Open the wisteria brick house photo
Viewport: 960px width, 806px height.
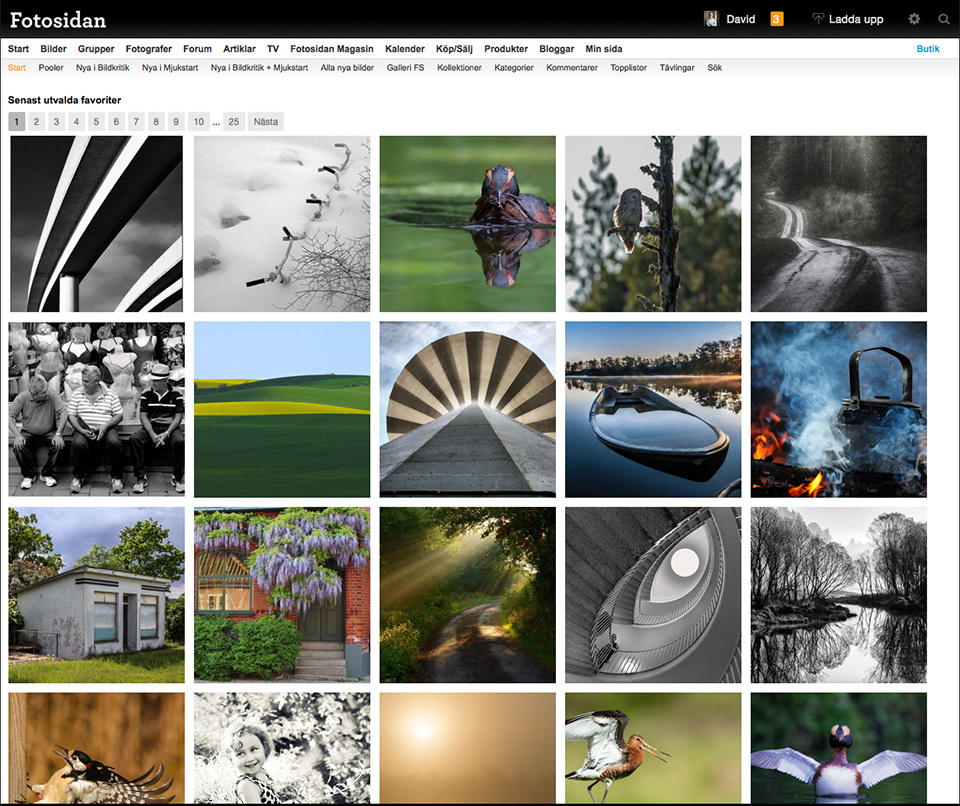282,595
